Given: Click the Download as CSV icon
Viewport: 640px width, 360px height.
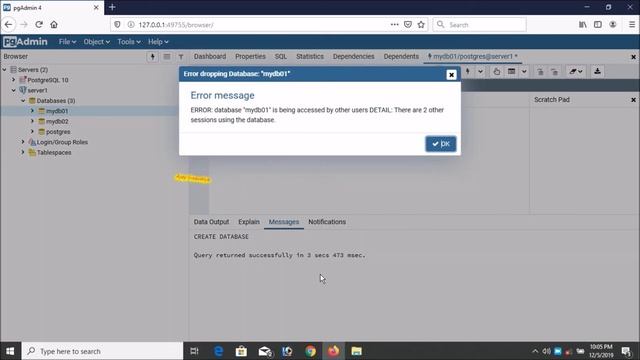Looking at the screenshot, I should (598, 71).
